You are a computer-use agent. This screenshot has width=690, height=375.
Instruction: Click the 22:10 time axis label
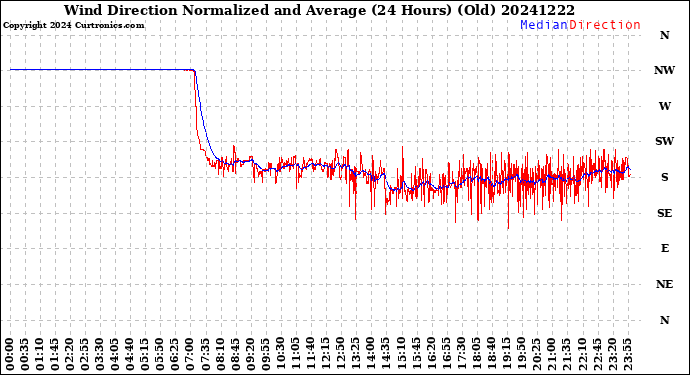[582, 354]
